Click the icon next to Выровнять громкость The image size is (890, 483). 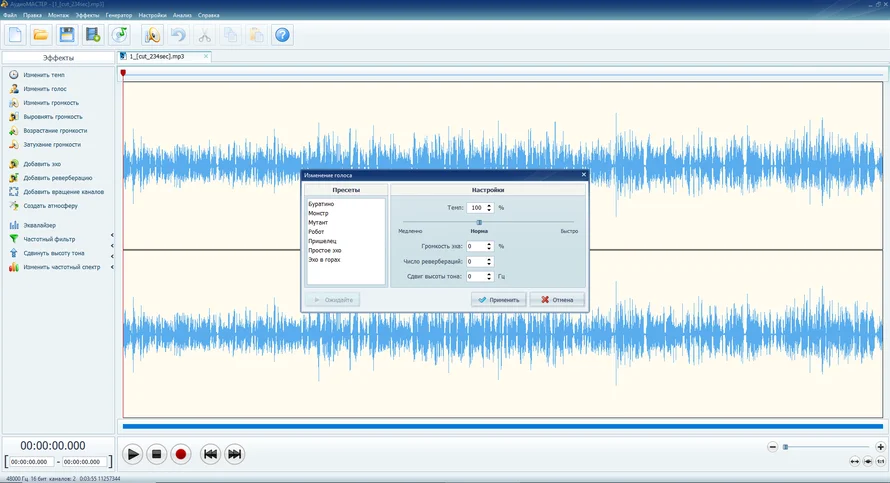click(14, 116)
